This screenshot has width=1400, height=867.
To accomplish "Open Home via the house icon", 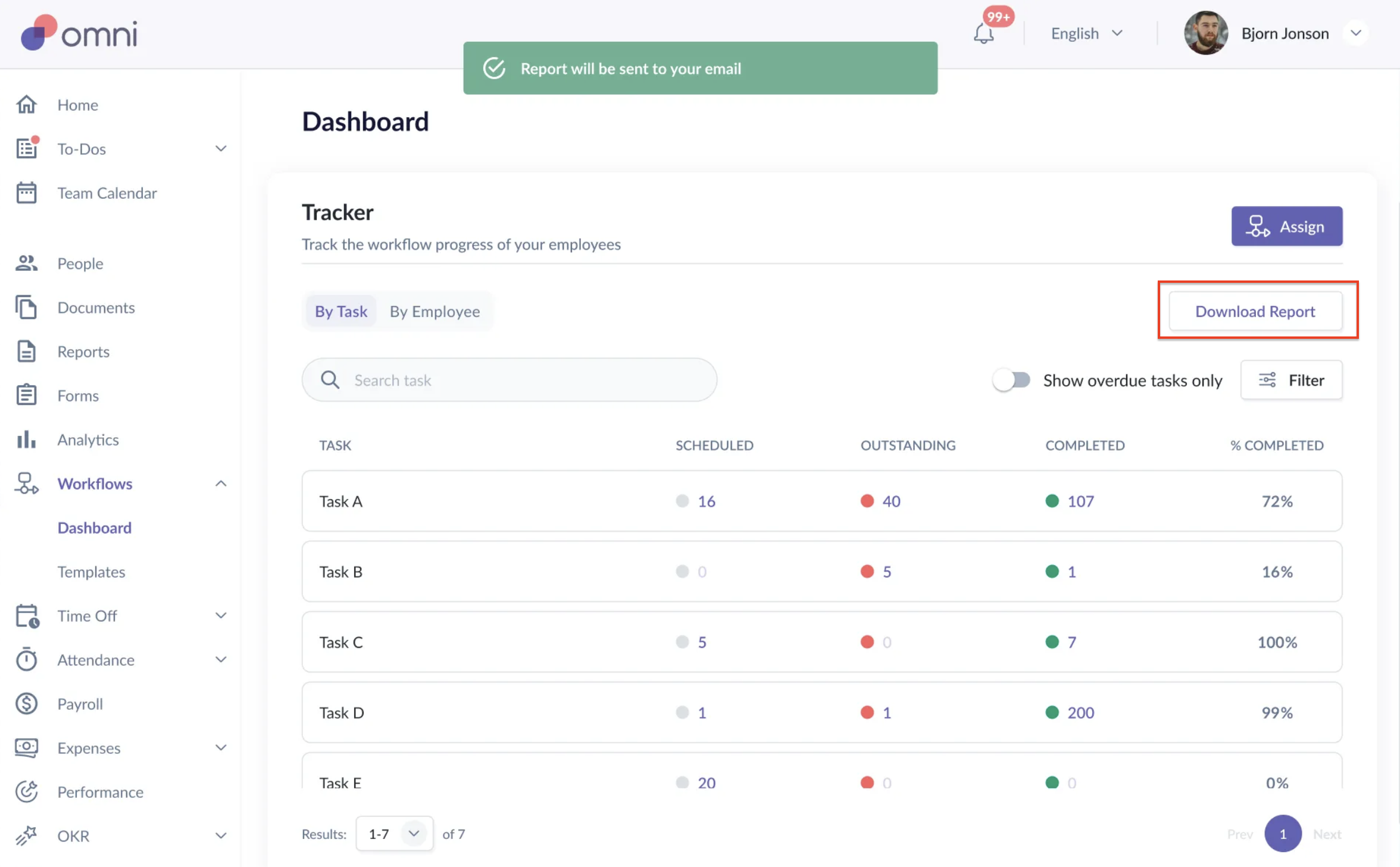I will tap(26, 105).
